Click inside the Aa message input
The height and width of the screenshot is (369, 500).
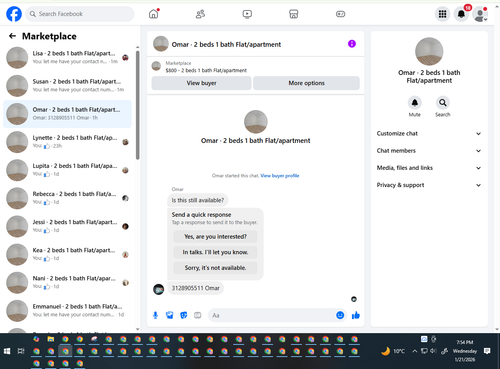(272, 315)
